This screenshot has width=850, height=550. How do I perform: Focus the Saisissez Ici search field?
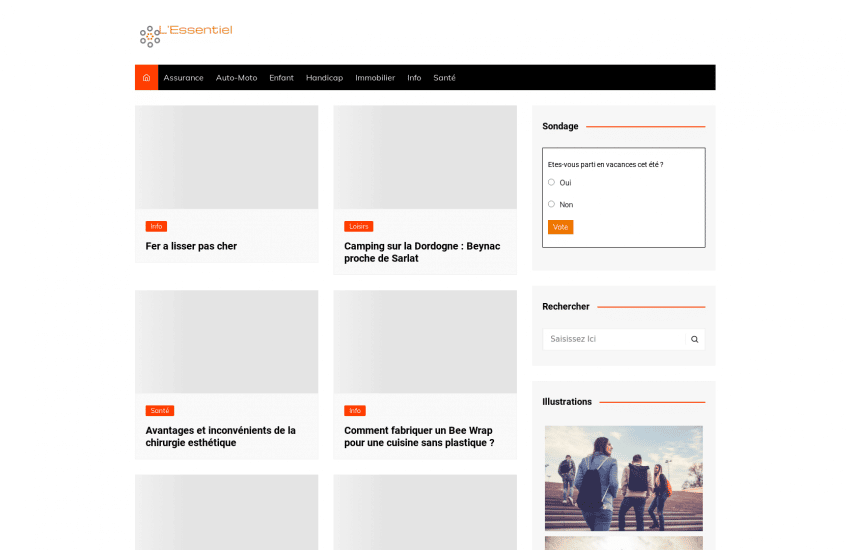point(614,339)
